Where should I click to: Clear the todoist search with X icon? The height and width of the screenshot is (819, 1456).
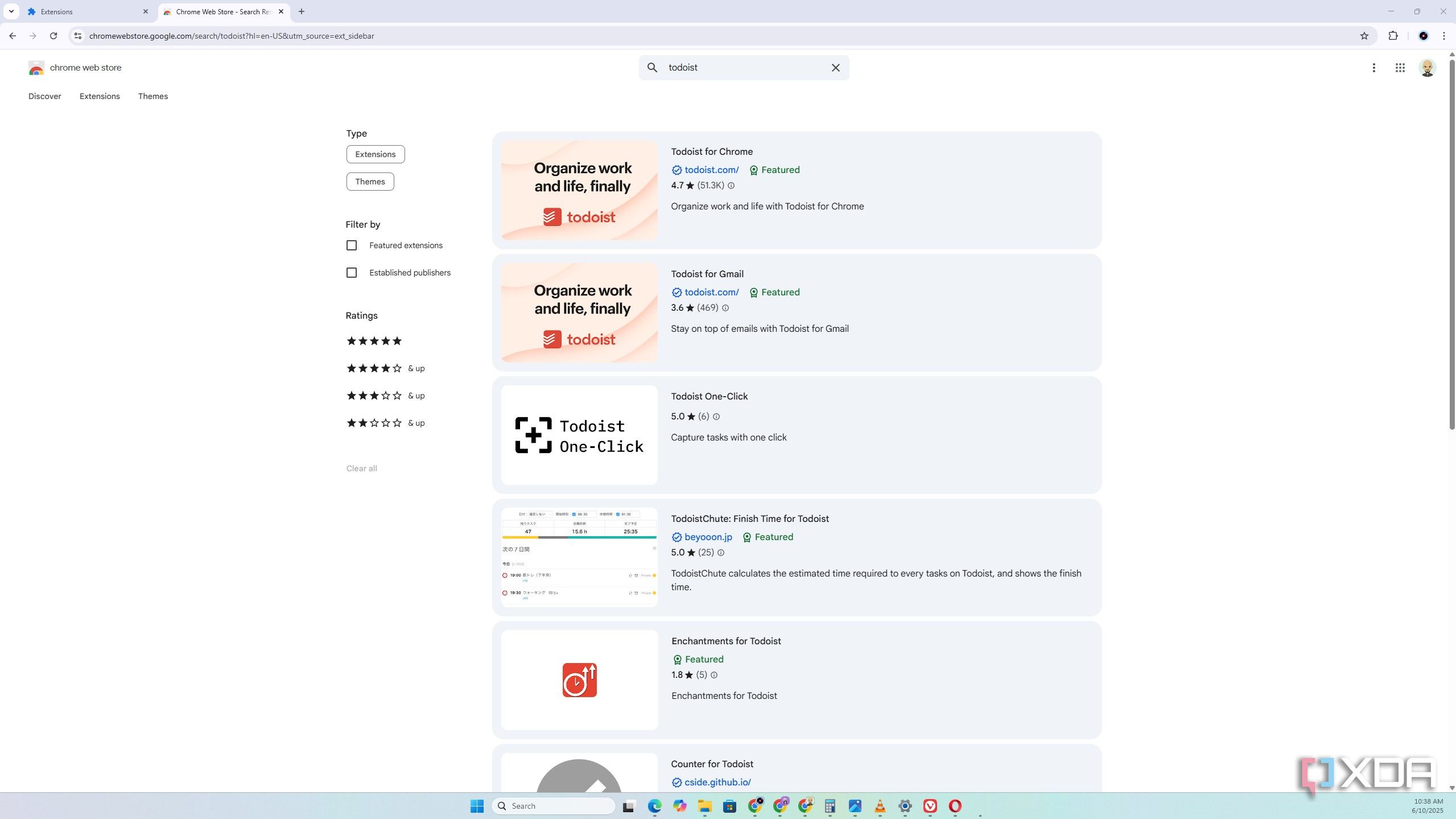(x=835, y=68)
